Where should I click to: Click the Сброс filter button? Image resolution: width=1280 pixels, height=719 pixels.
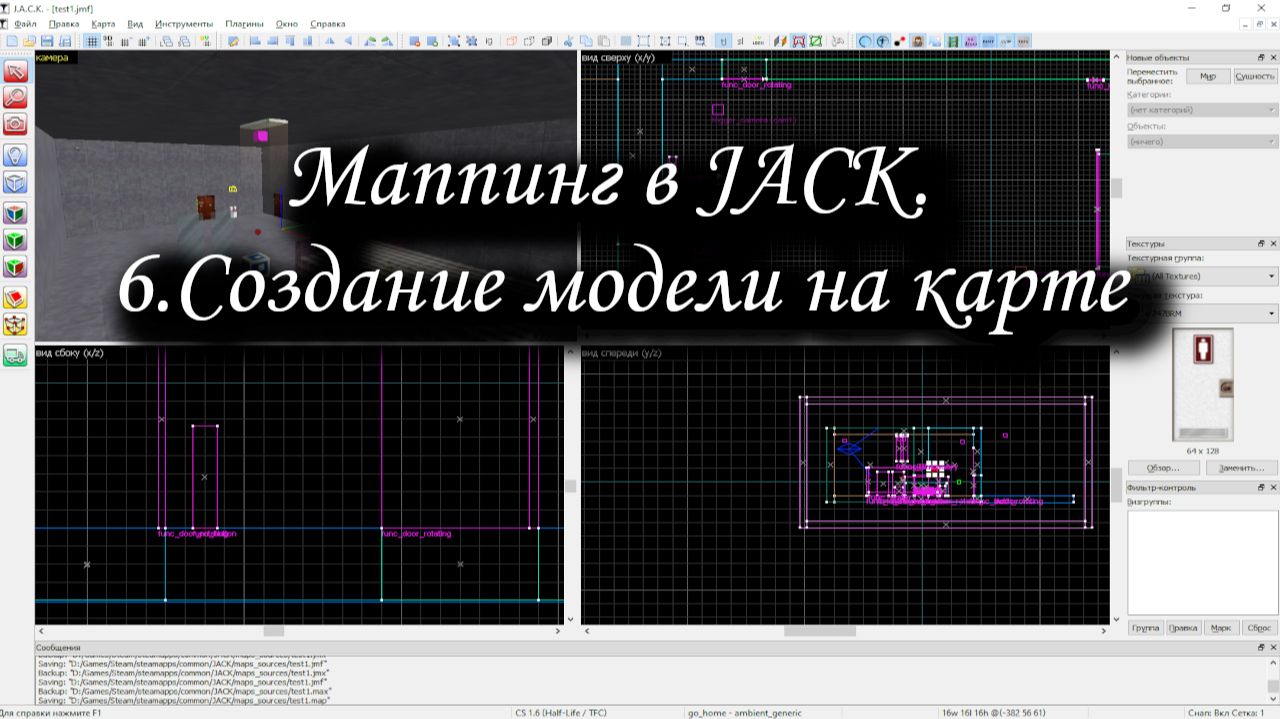pyautogui.click(x=1258, y=628)
